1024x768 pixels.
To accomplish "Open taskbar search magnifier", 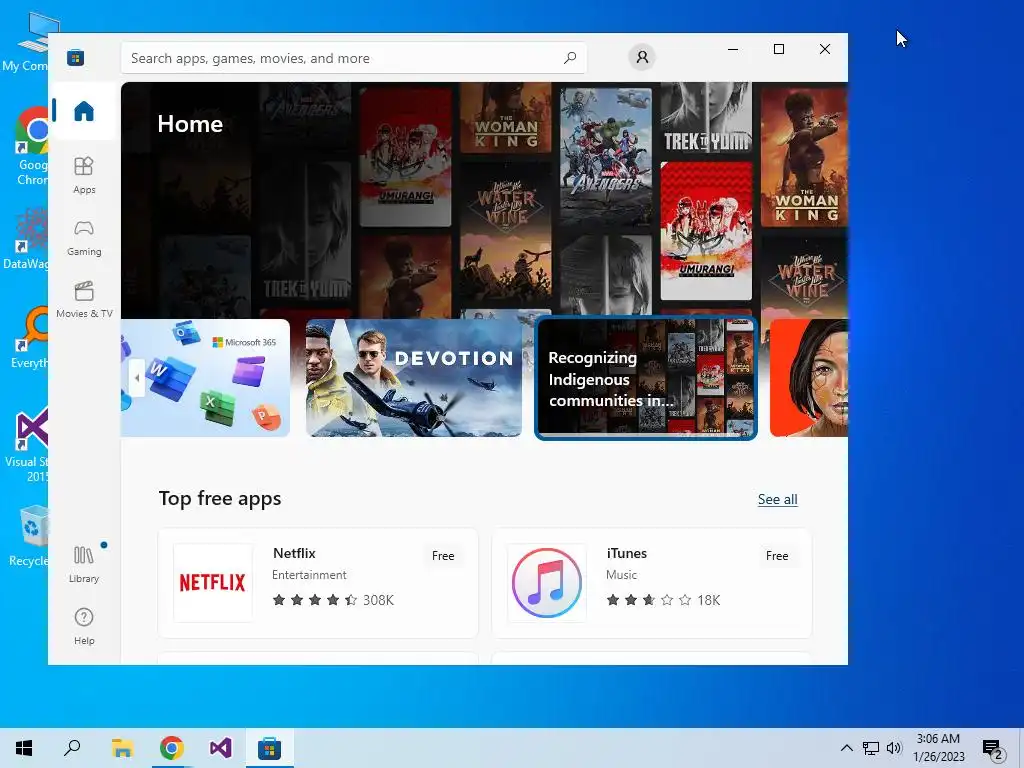I will coord(72,748).
